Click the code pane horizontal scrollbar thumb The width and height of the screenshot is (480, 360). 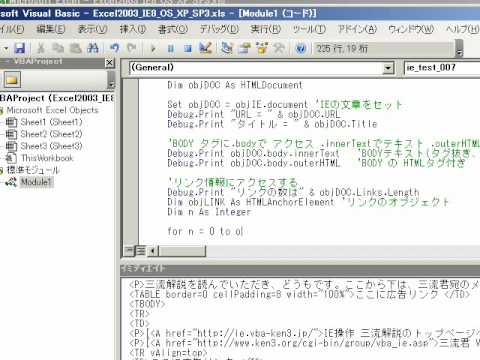coord(182,251)
